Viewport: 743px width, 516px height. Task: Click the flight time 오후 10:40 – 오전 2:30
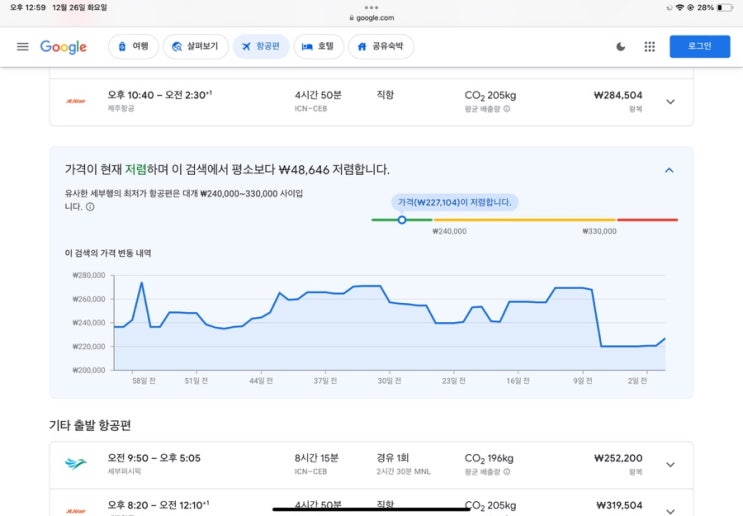(160, 95)
